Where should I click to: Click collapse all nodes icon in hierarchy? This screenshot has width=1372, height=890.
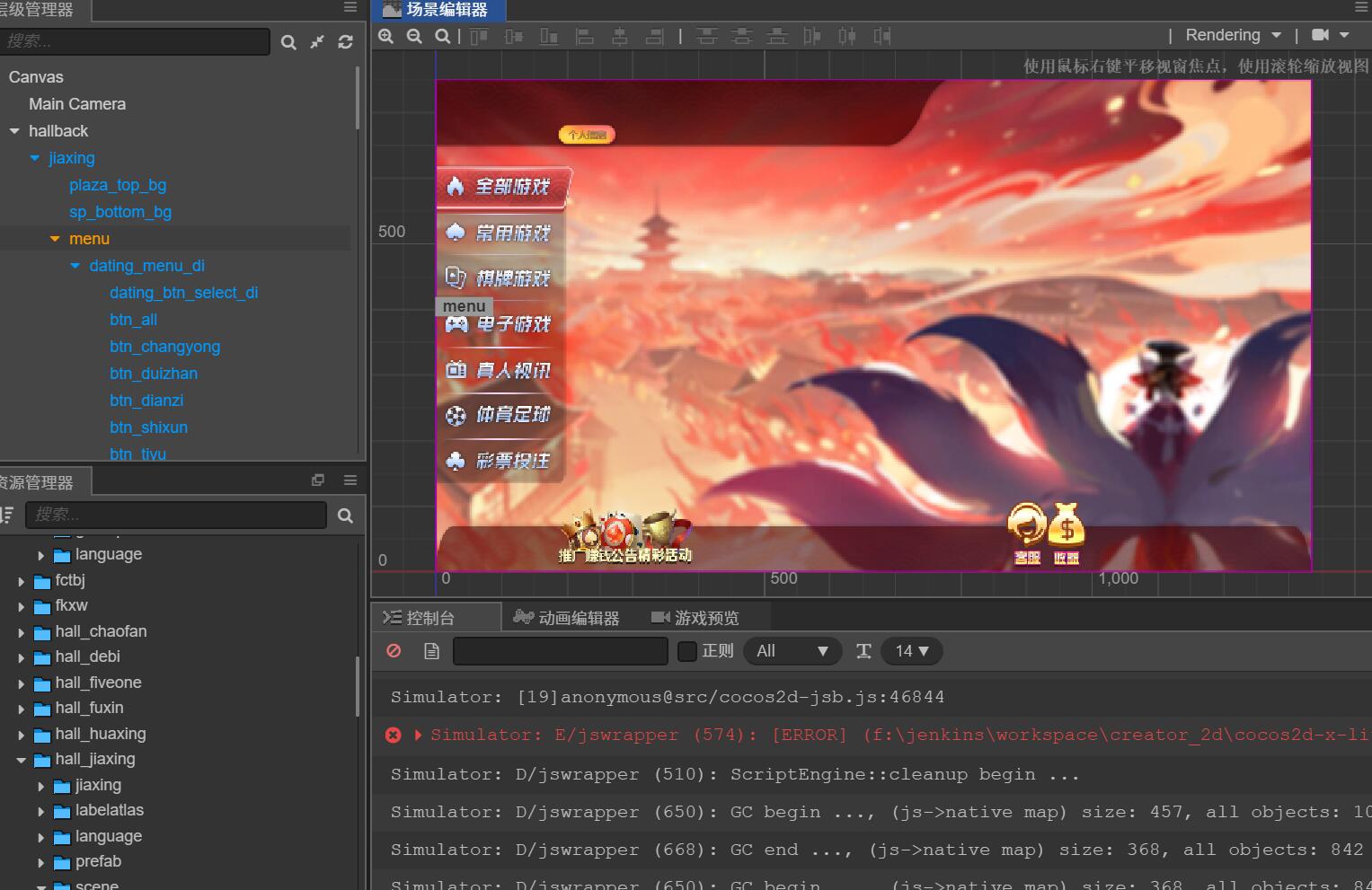pyautogui.click(x=317, y=42)
